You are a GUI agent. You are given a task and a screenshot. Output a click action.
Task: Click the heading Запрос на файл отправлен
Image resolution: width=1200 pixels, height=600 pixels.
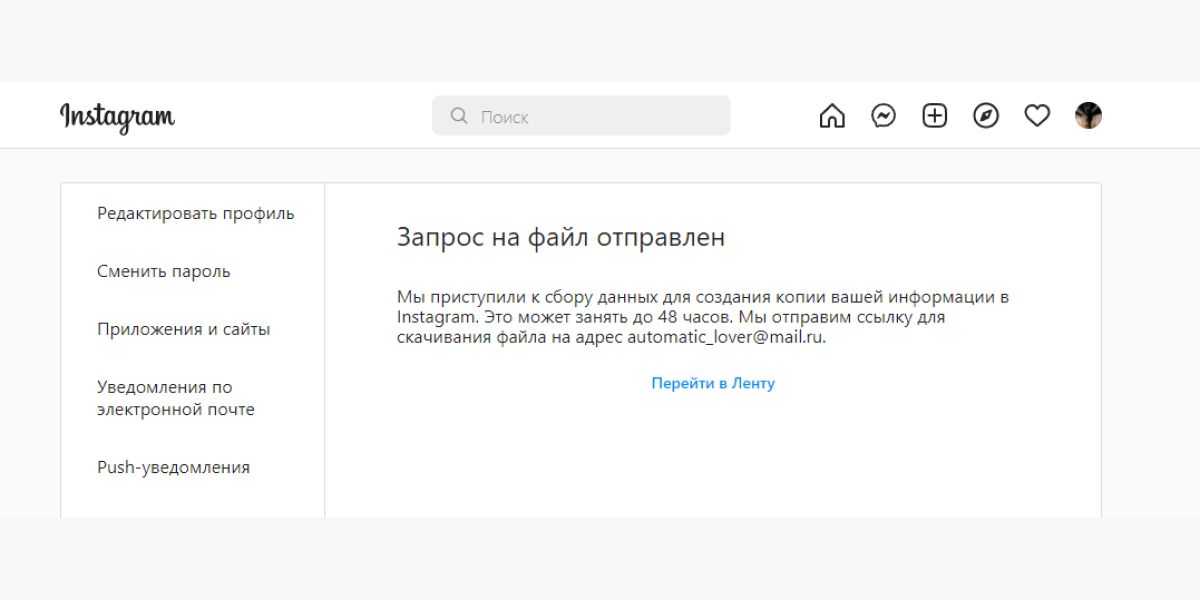(x=561, y=237)
